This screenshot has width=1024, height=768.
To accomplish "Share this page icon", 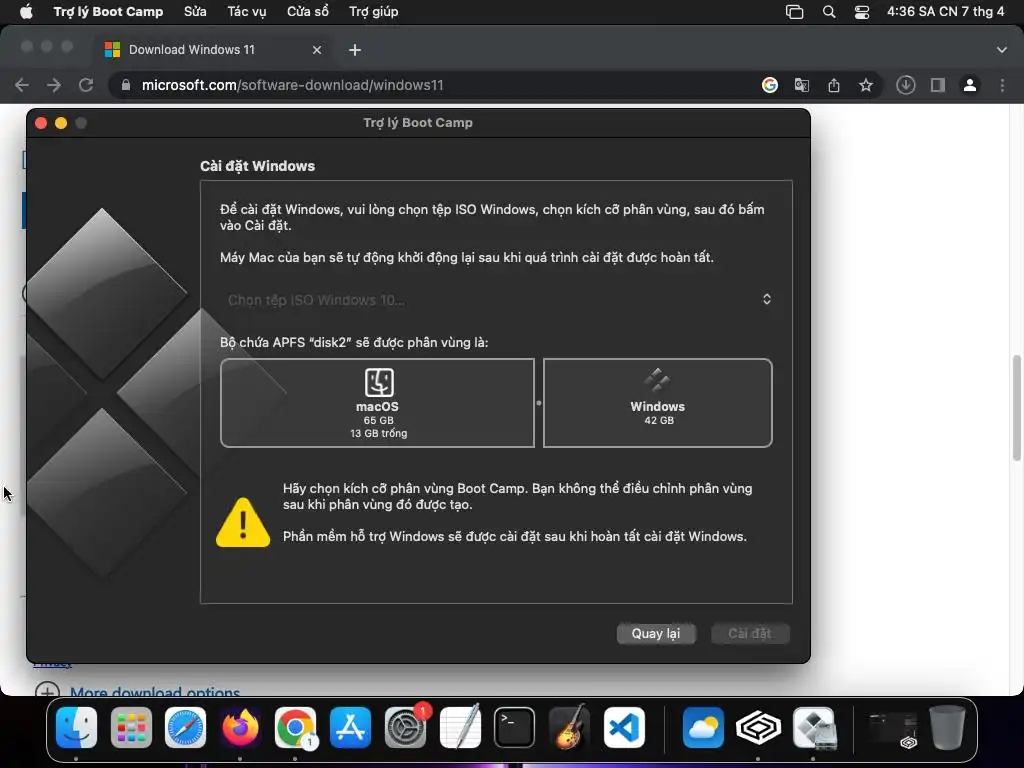I will point(834,85).
